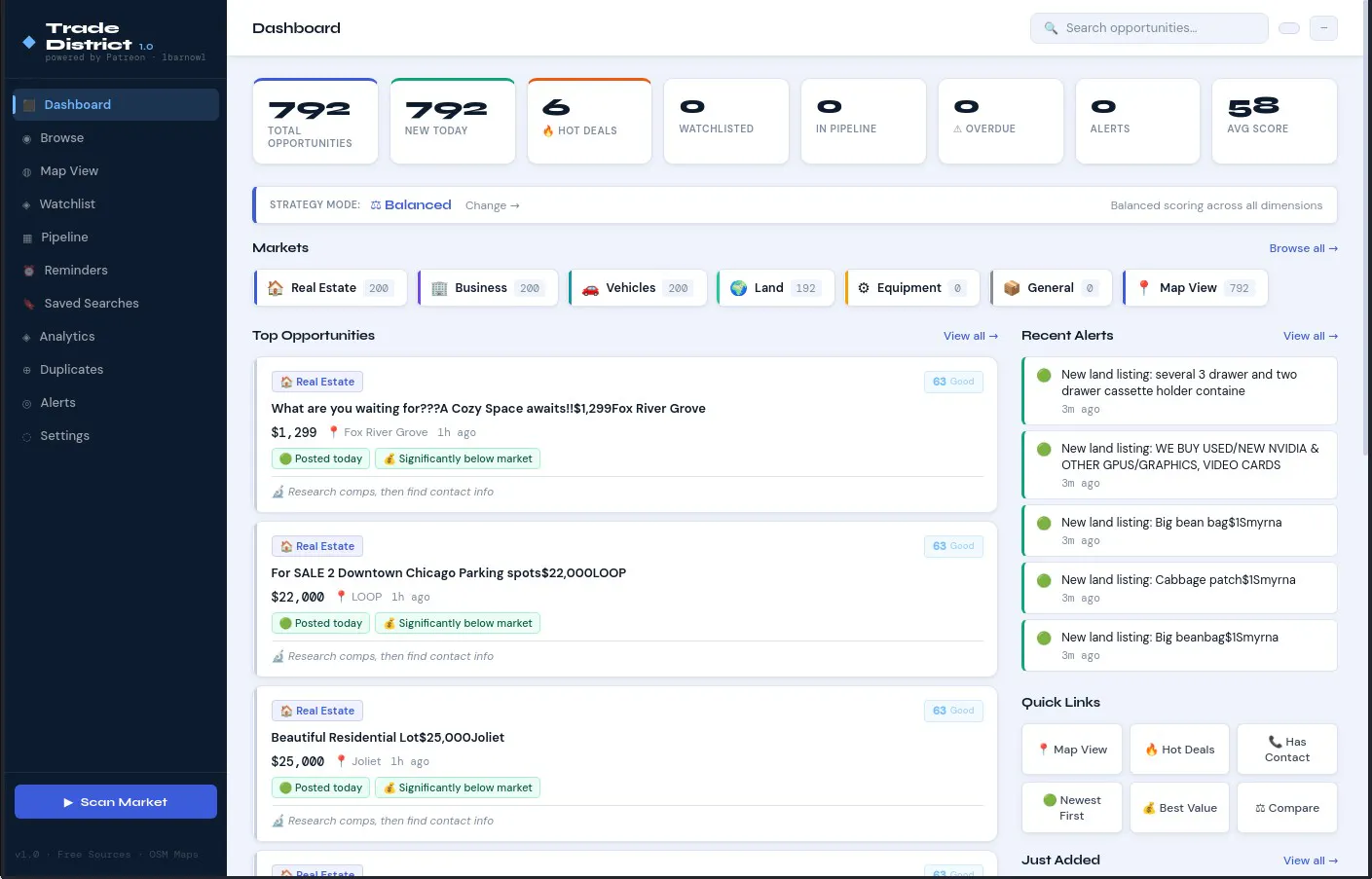Click the Equipment gear icon
Screen dimensions: 1372x879
click(864, 288)
